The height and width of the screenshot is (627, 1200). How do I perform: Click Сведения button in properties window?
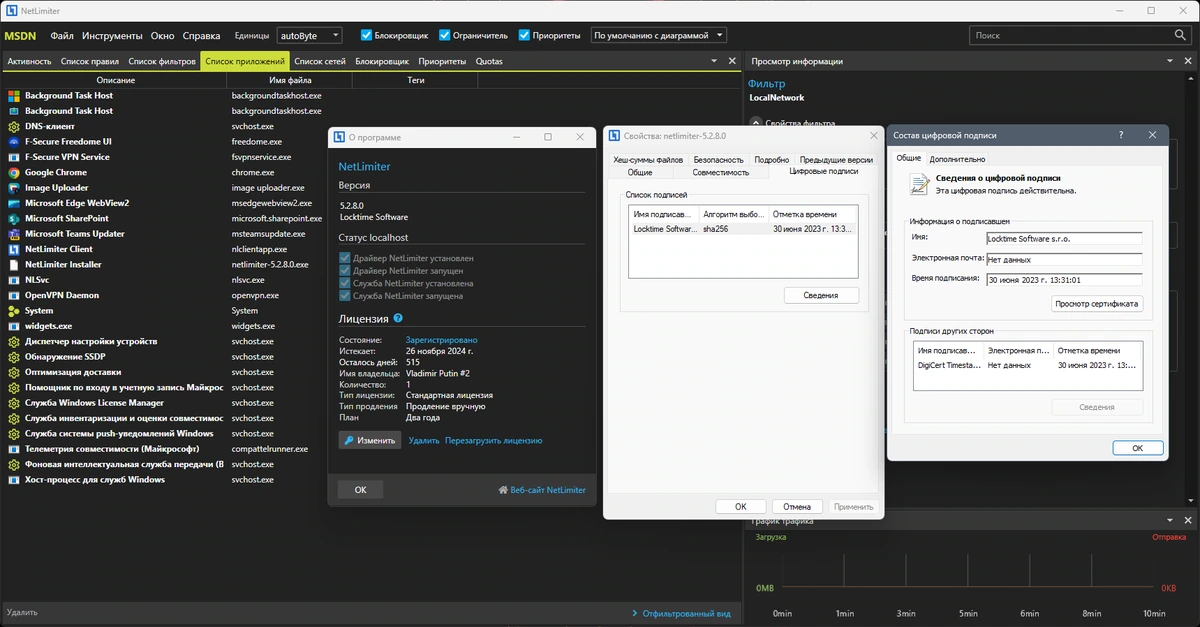[821, 295]
